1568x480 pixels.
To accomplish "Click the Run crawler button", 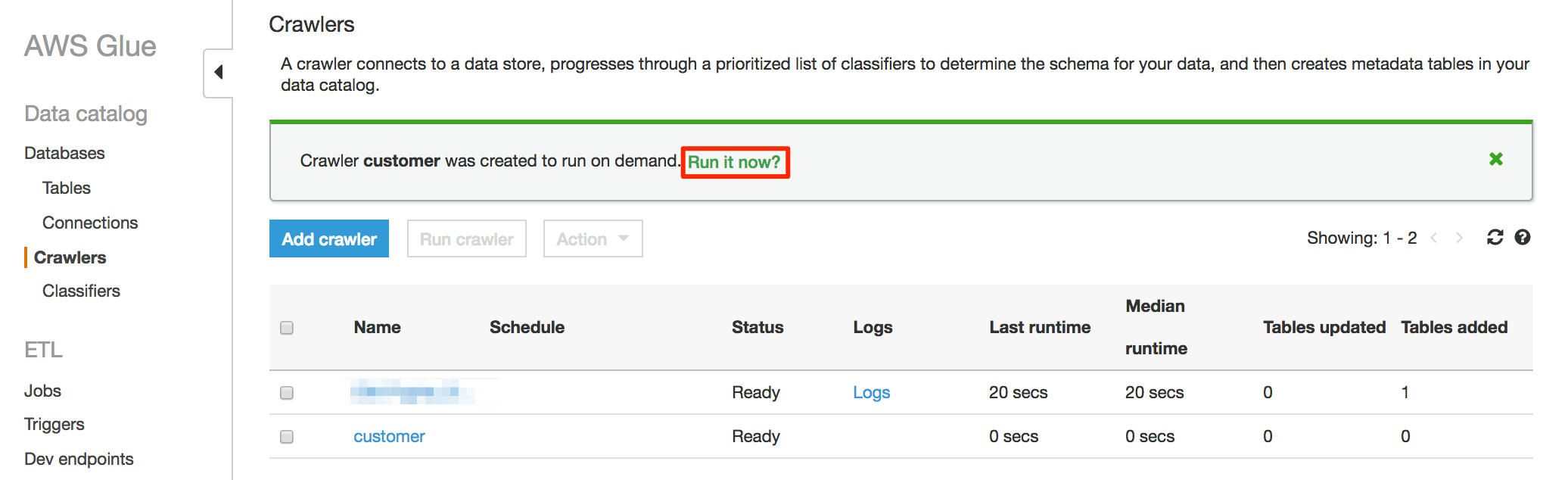I will pyautogui.click(x=467, y=238).
